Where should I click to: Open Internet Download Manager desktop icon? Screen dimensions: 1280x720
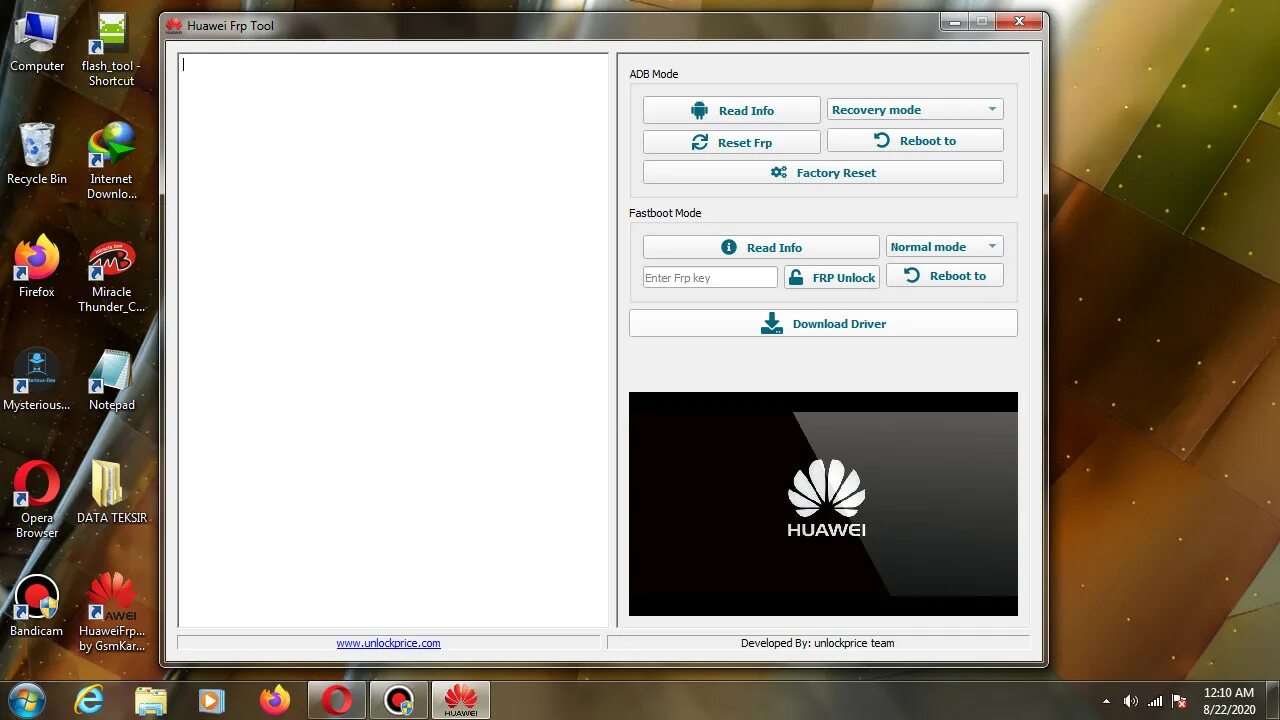[111, 161]
